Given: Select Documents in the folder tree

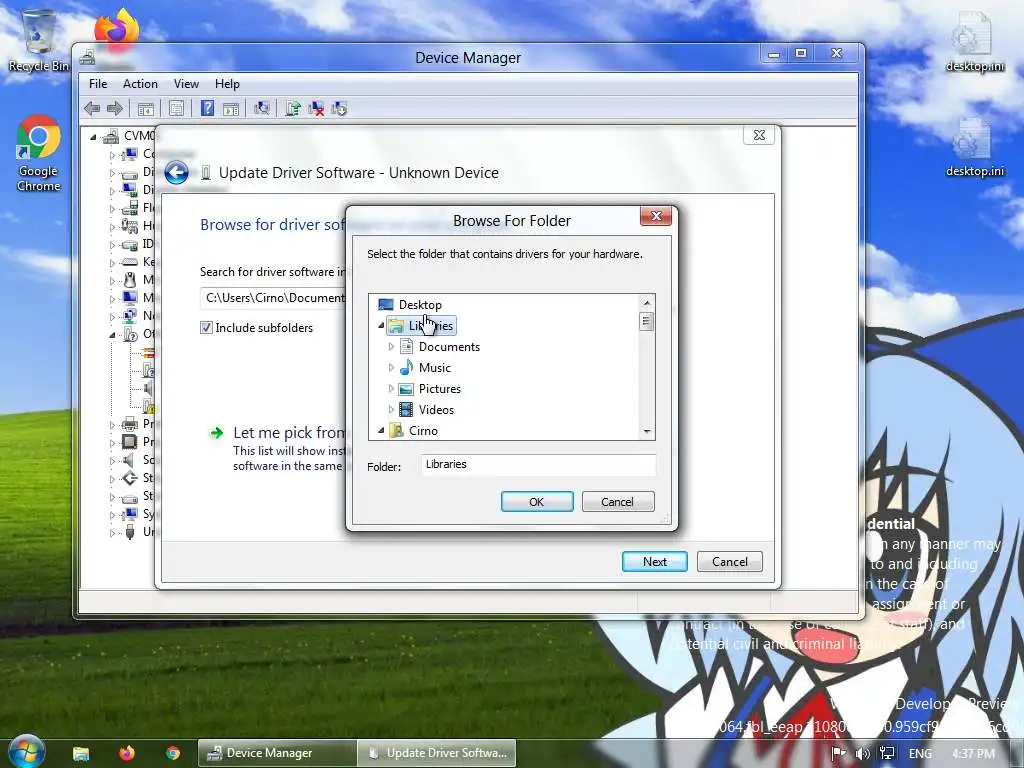Looking at the screenshot, I should click(449, 347).
